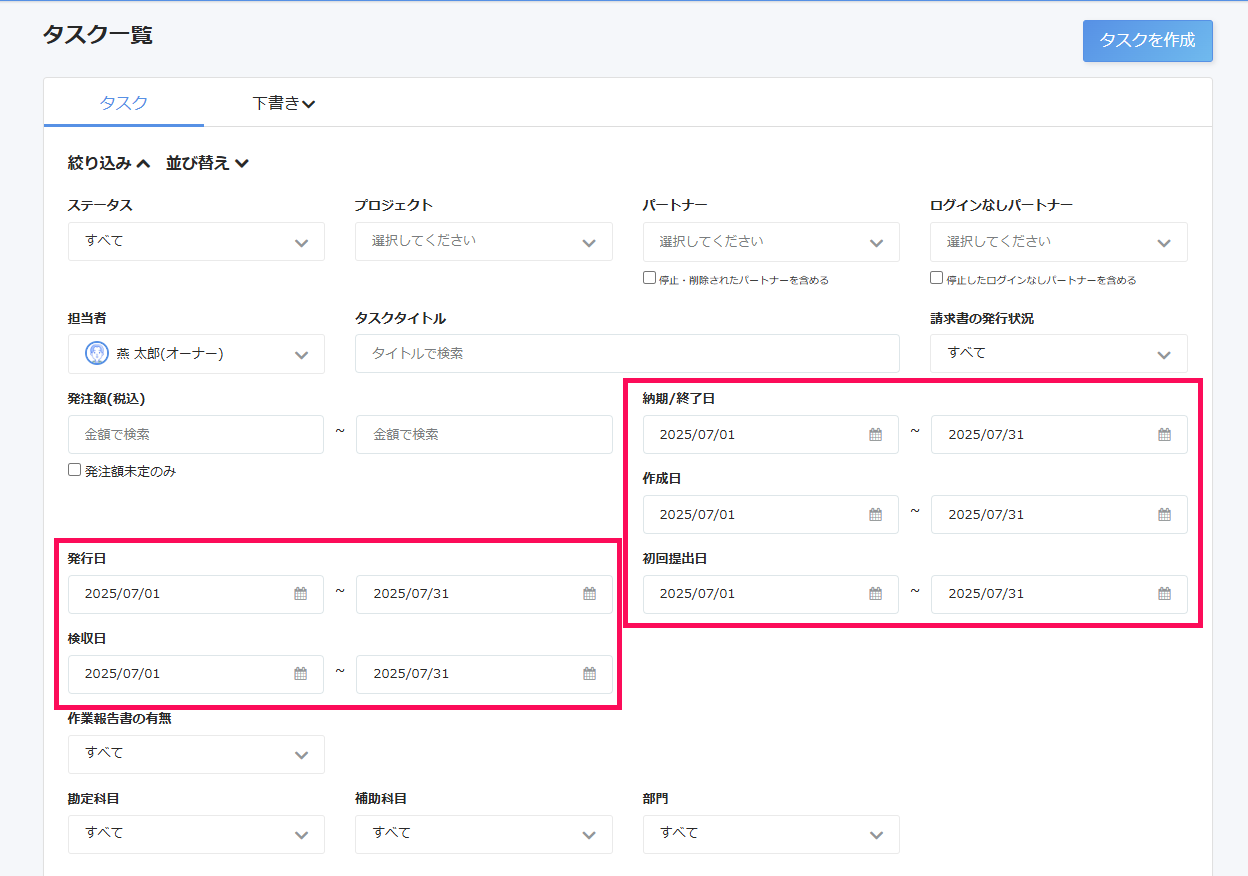Screen dimensions: 1248x876
Task: Open calendar for 発行日 end date
Action: (590, 594)
